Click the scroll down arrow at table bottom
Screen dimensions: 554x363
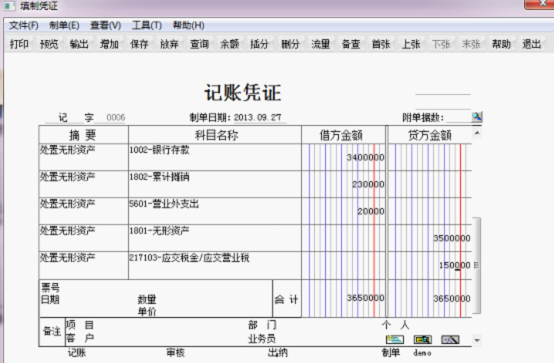477,340
